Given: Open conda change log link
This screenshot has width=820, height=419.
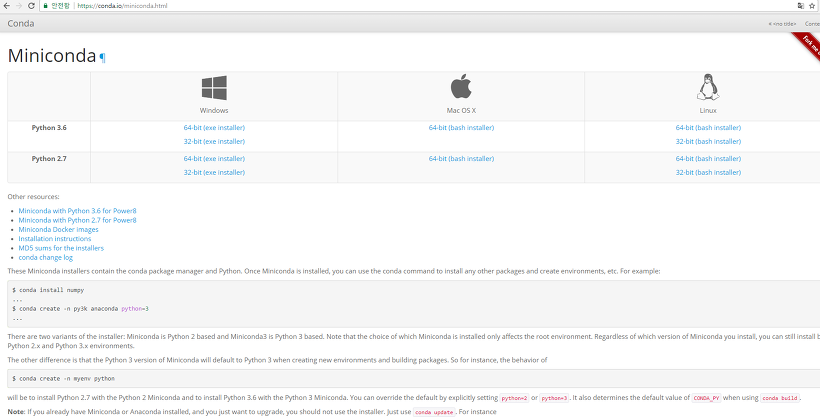Looking at the screenshot, I should pyautogui.click(x=45, y=257).
